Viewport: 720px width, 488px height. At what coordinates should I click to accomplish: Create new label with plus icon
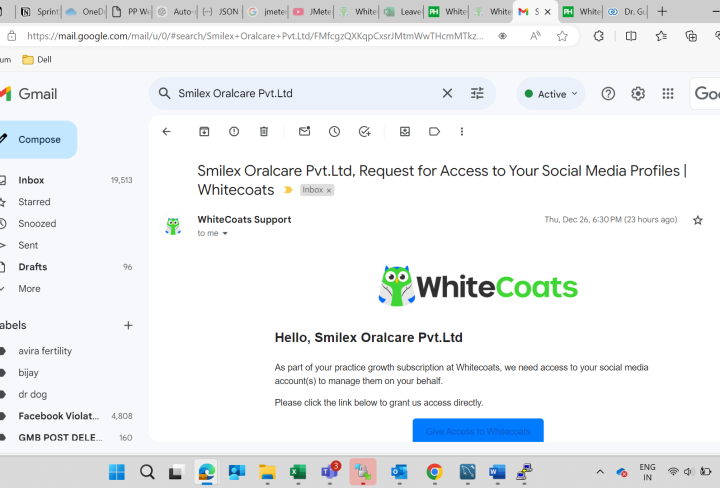pyautogui.click(x=128, y=325)
